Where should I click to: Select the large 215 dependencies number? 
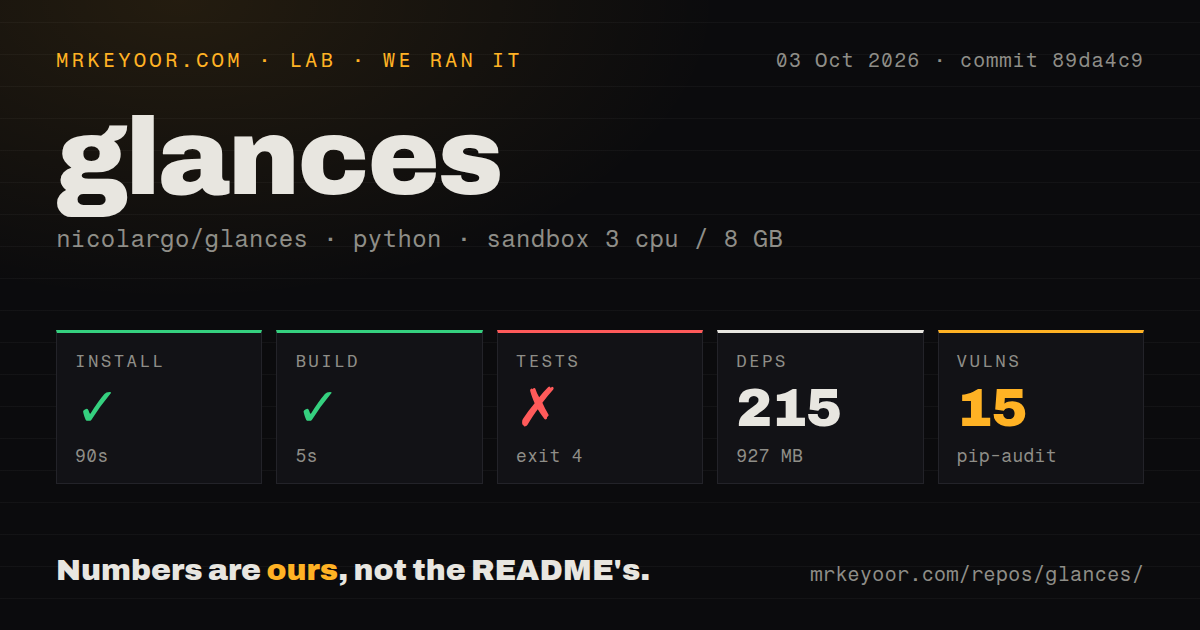[x=789, y=408]
